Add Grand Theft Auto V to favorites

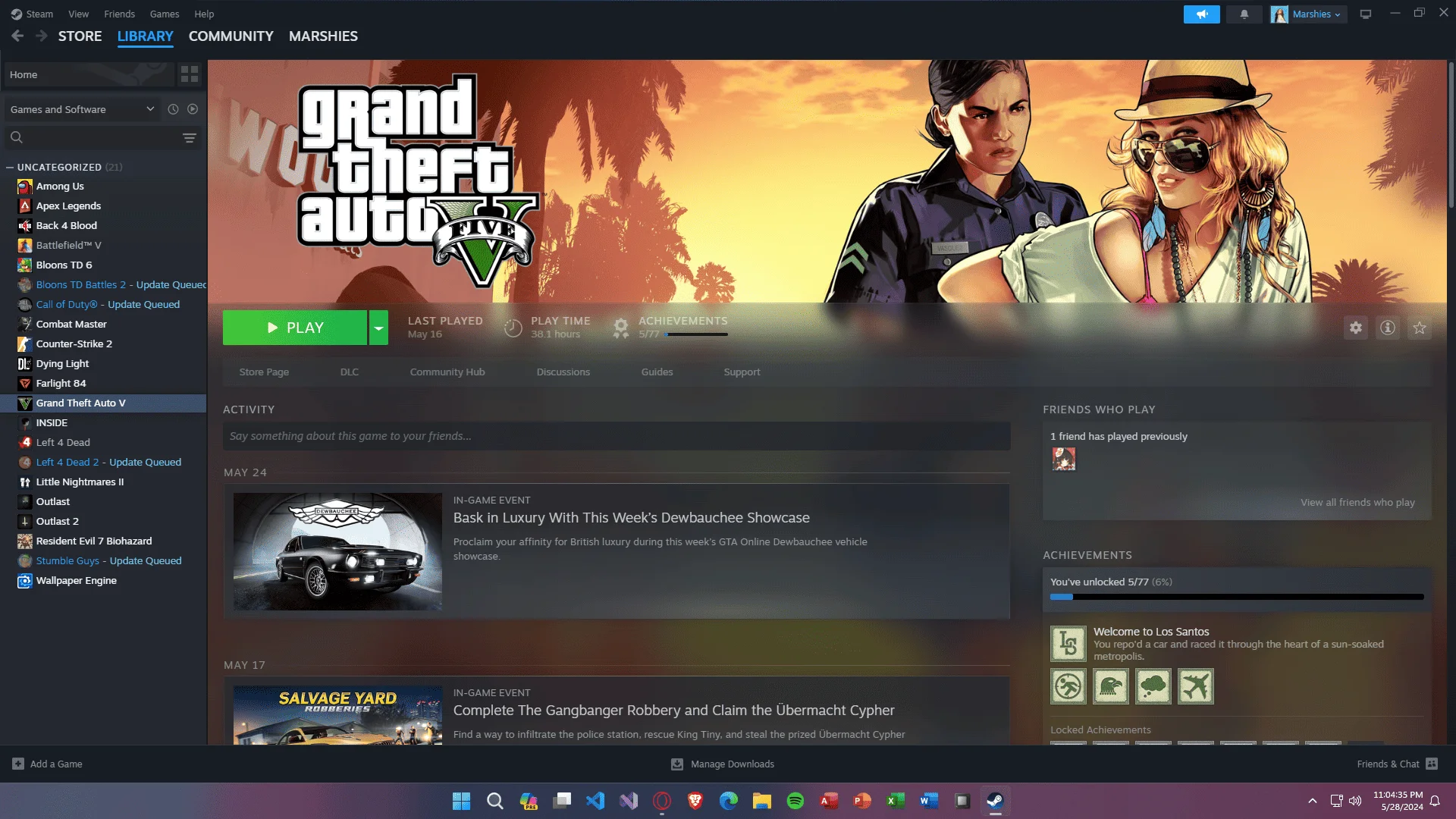pos(1420,328)
